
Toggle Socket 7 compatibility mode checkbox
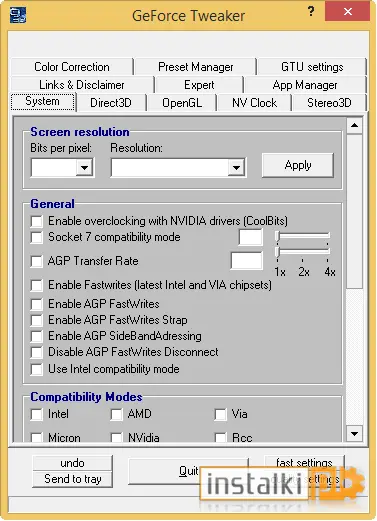37,237
